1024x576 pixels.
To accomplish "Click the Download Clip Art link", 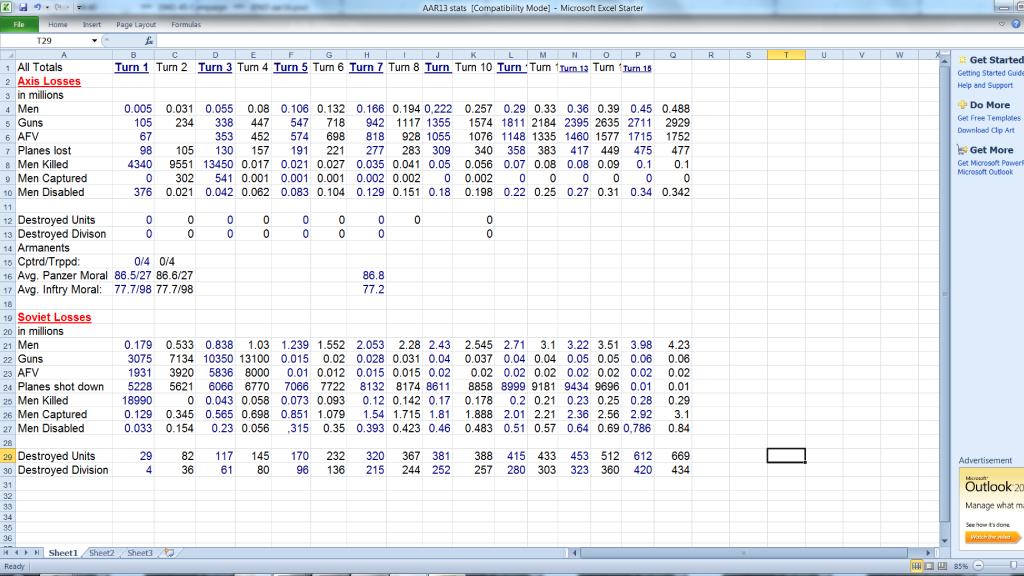I will point(985,130).
